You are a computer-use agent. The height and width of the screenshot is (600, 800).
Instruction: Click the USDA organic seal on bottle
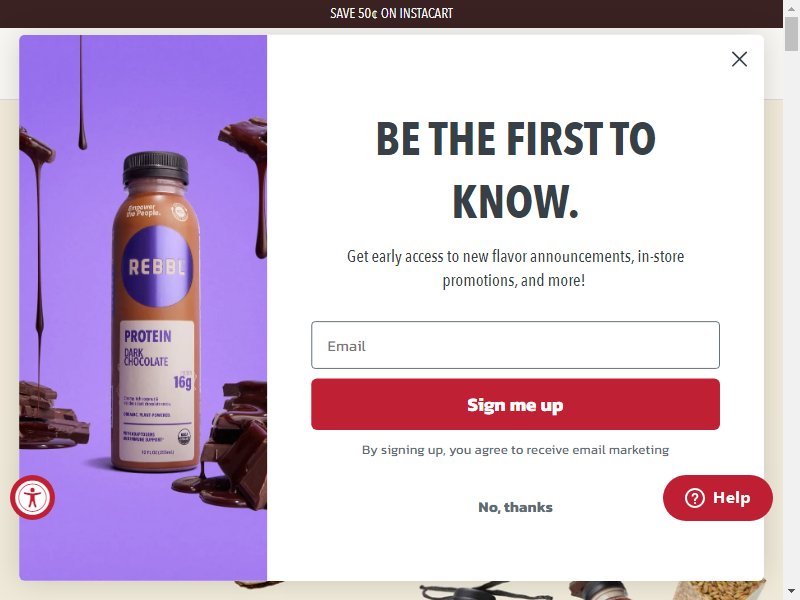click(184, 437)
